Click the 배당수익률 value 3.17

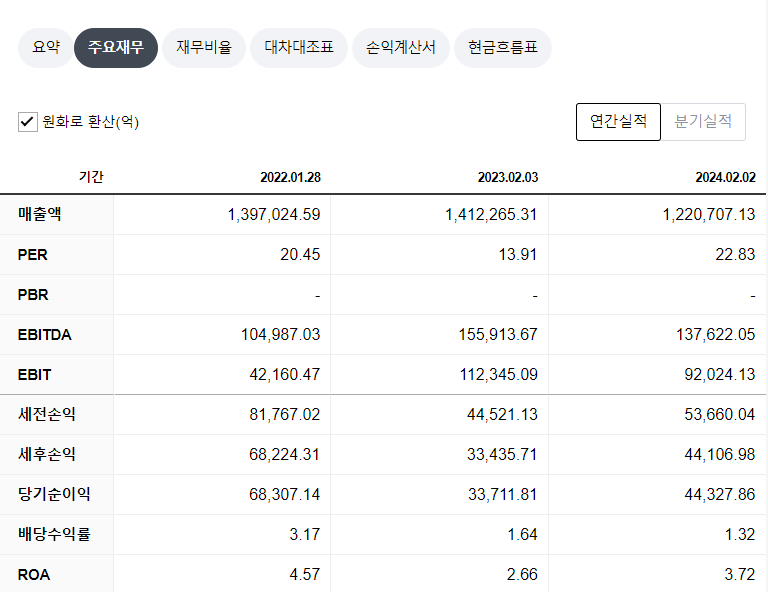coord(305,534)
